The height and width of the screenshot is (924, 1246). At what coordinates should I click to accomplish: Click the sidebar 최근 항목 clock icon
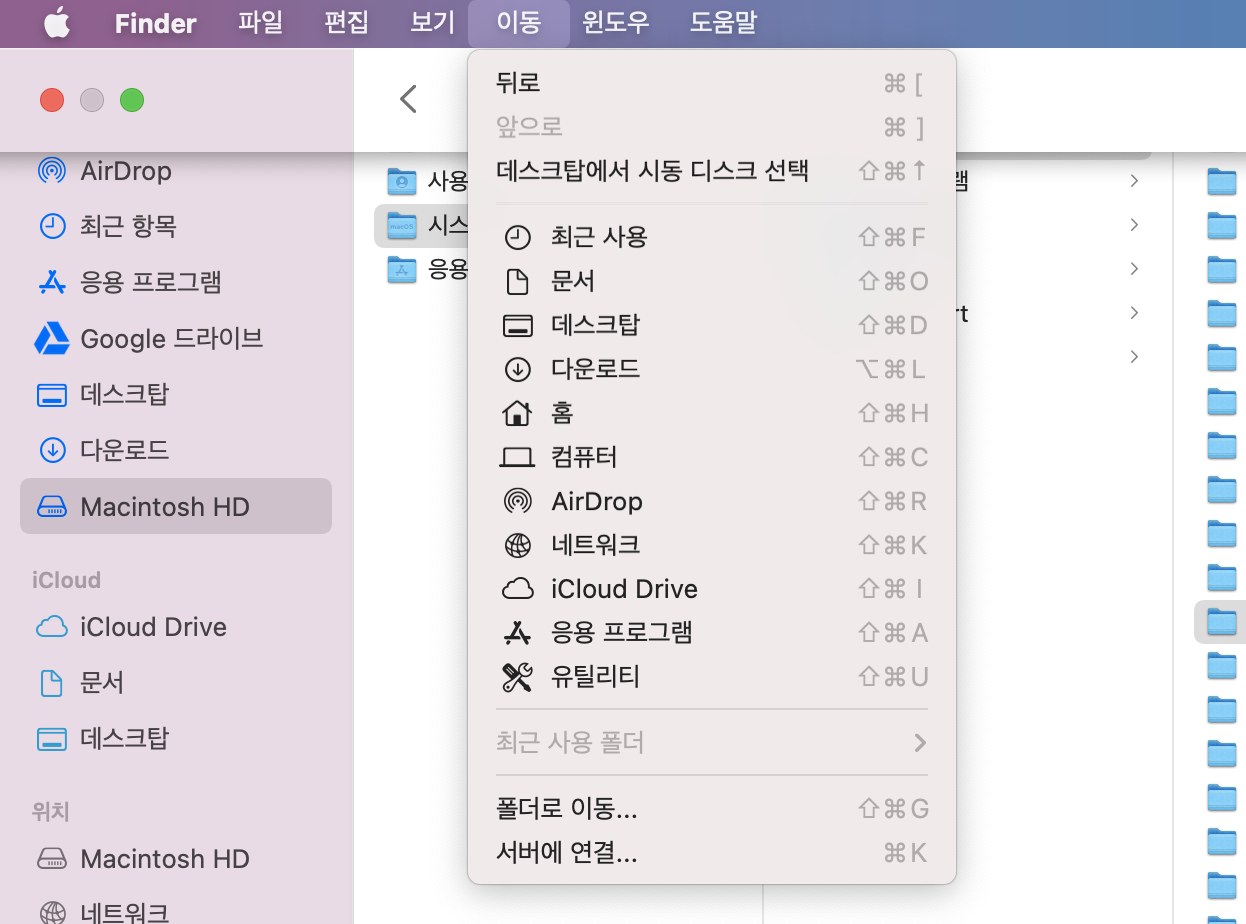52,227
